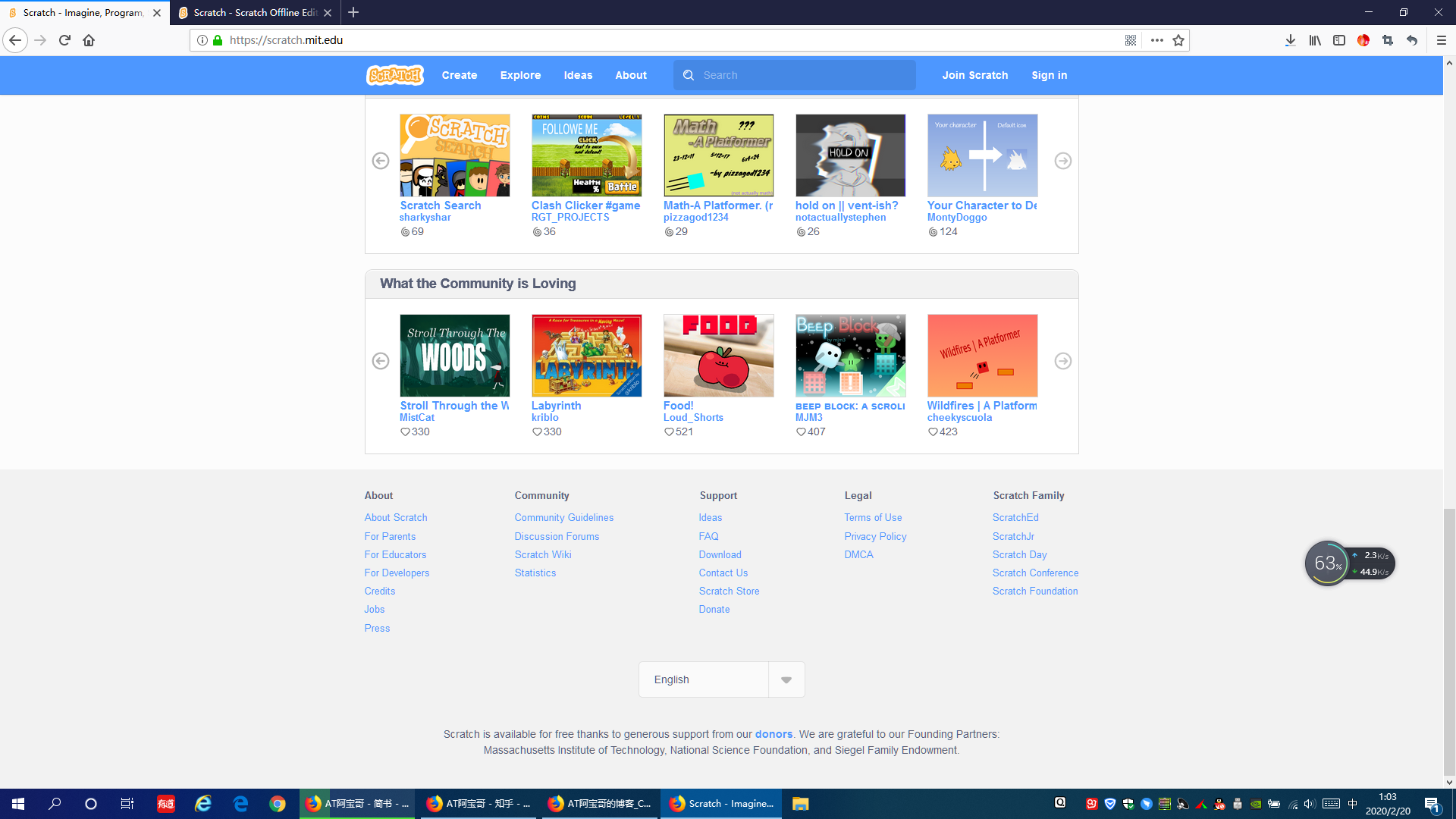Viewport: 1456px width, 819px height.
Task: Open the browser downloads arrow
Action: pos(1290,40)
